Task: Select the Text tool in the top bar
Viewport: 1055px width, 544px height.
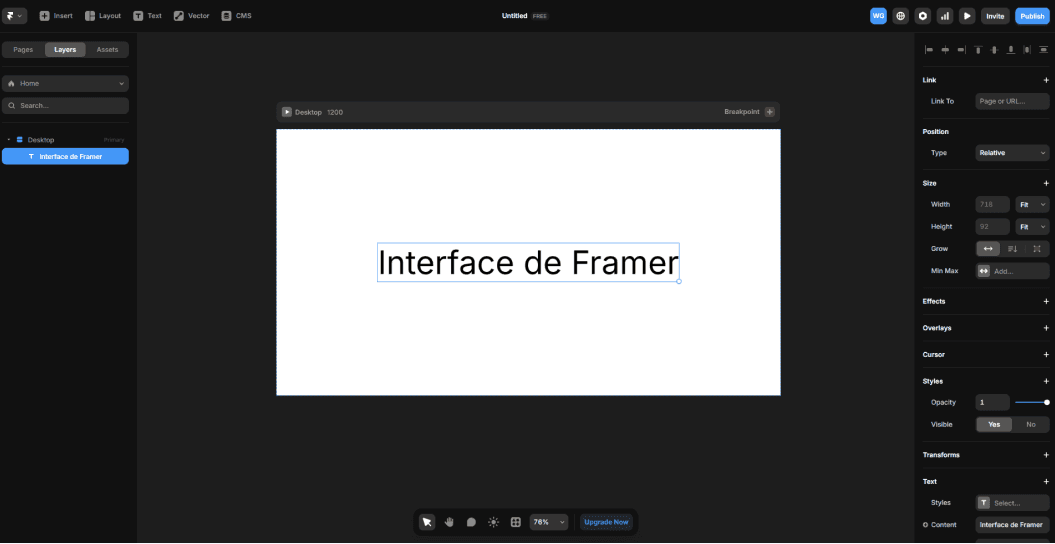Action: tap(147, 15)
